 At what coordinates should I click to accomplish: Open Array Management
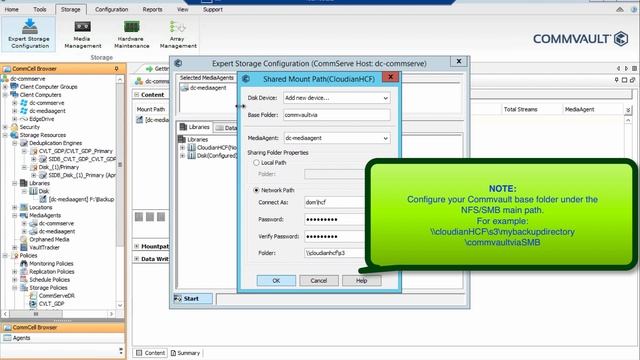(x=178, y=34)
